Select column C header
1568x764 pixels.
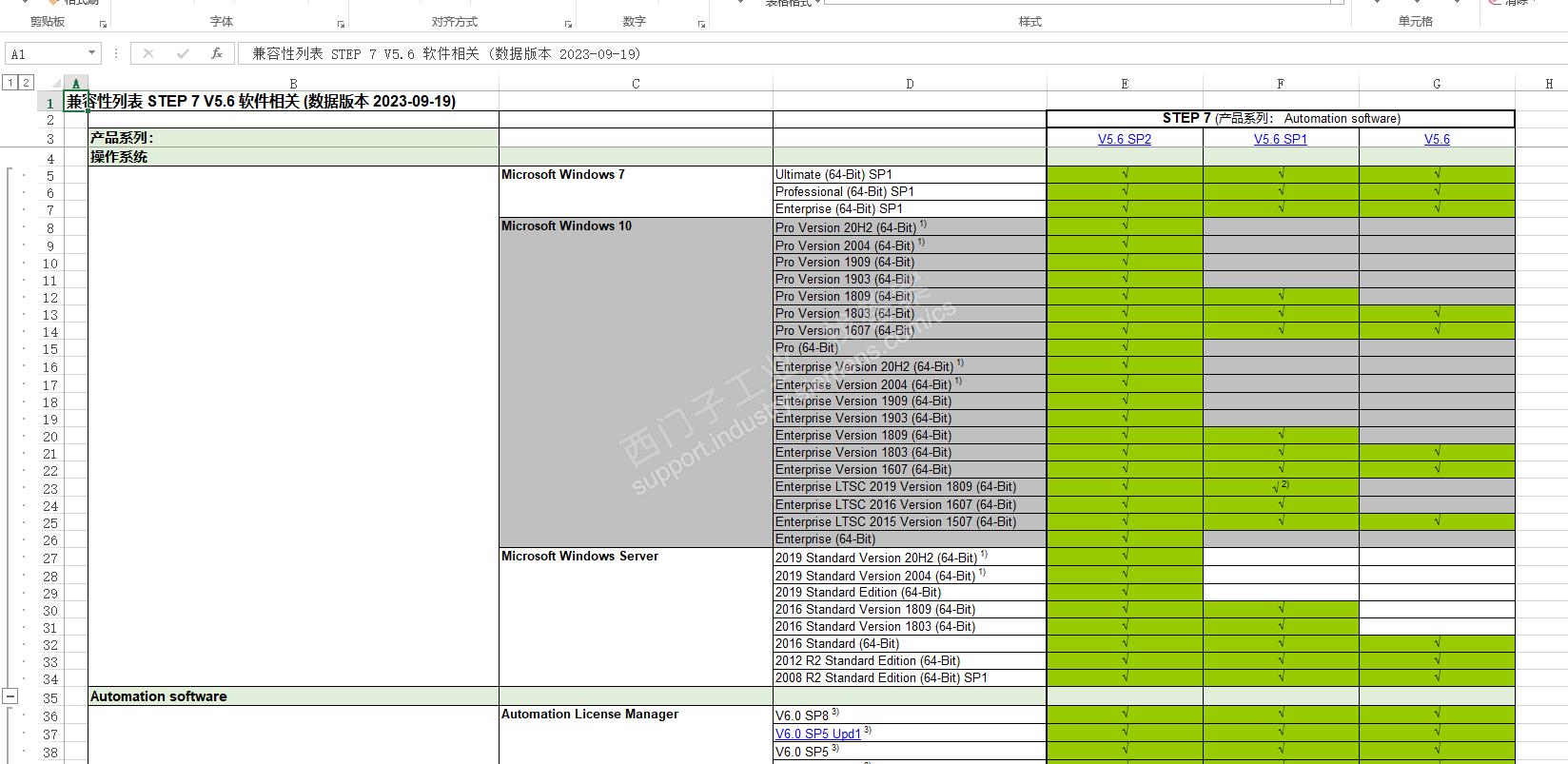coord(636,84)
